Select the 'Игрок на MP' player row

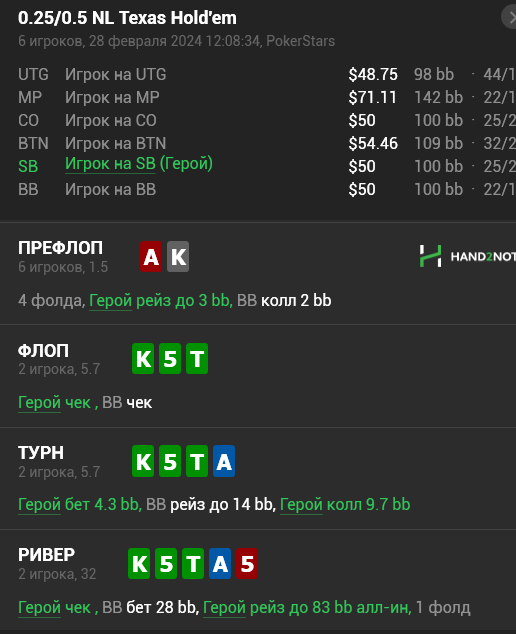(x=258, y=97)
